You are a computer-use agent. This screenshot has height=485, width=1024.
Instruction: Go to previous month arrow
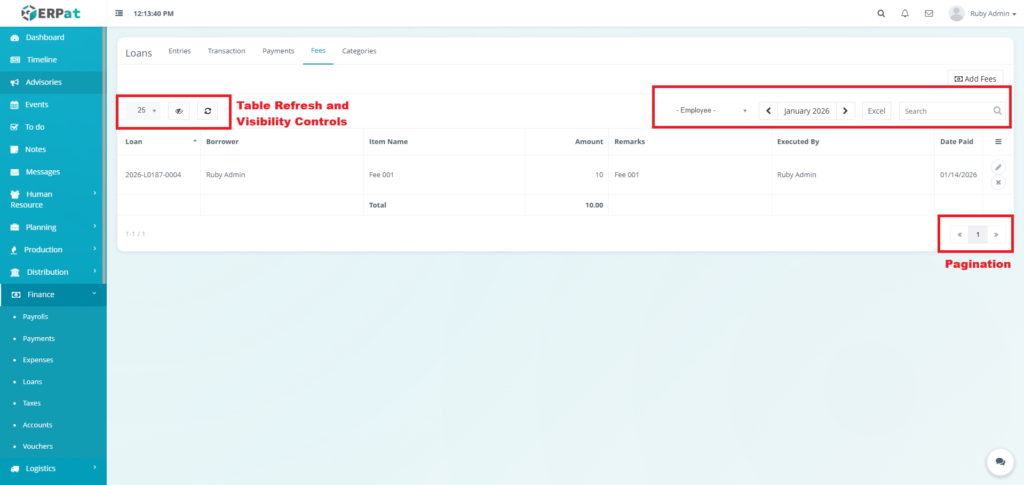(x=768, y=111)
